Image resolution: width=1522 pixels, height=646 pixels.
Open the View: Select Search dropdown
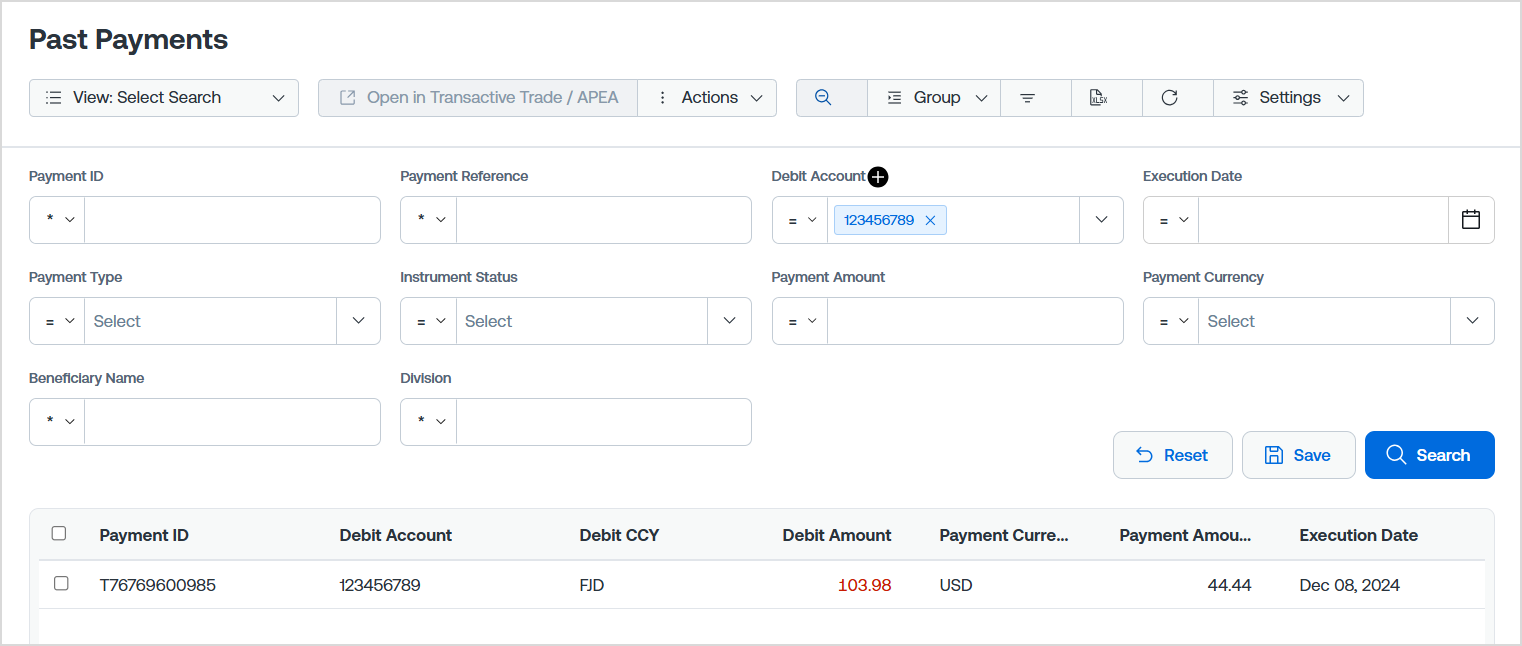164,98
